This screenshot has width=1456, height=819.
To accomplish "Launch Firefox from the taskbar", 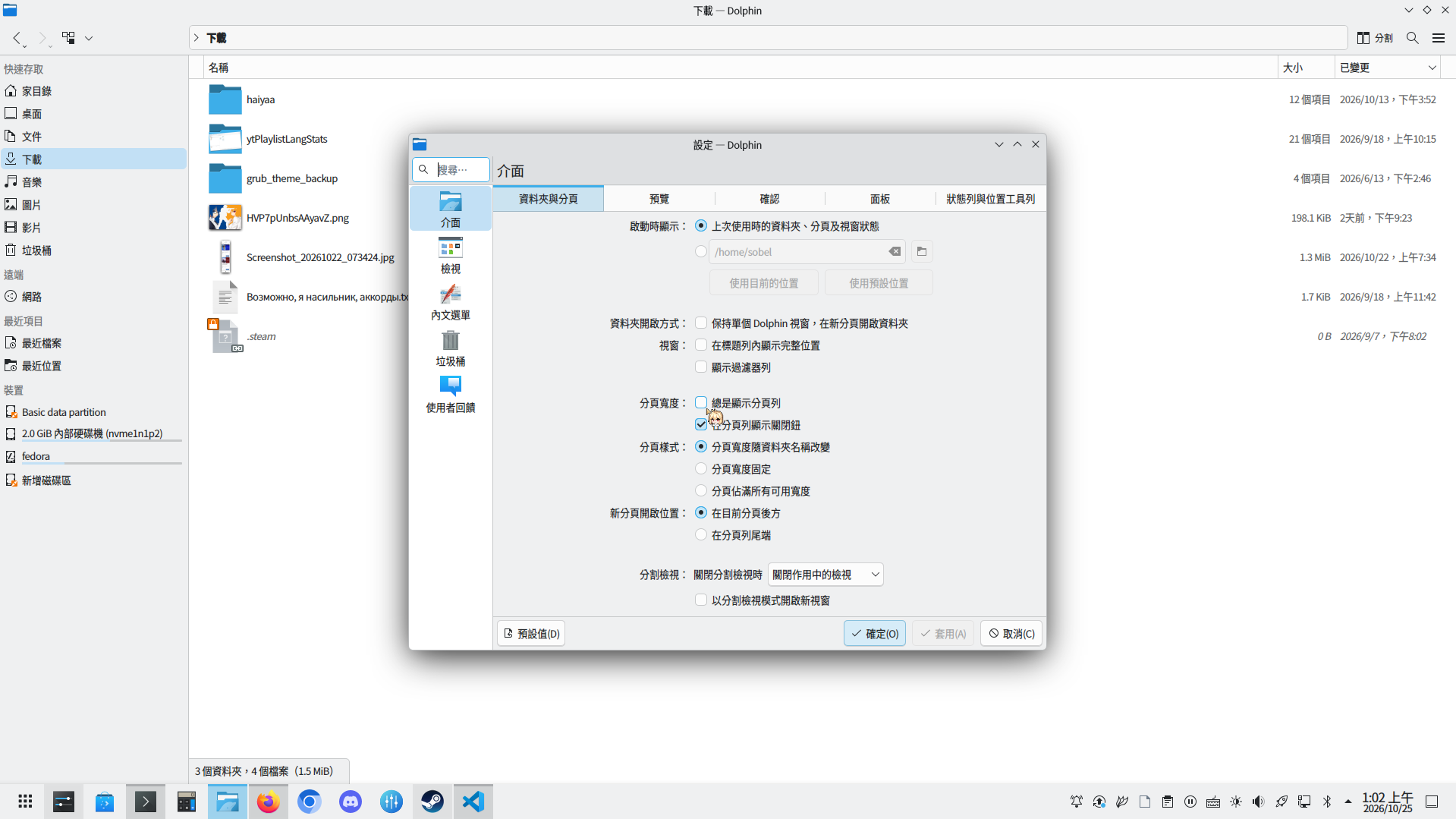I will (x=269, y=802).
